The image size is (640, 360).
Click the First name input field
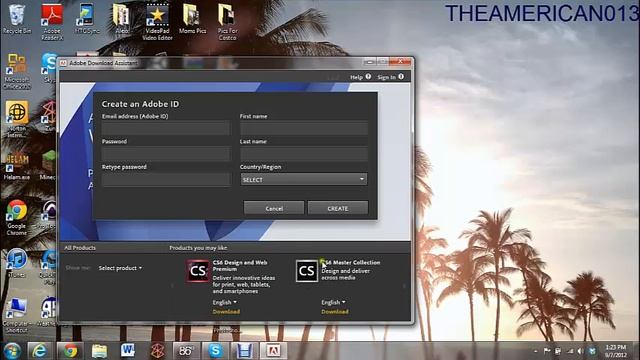(304, 128)
